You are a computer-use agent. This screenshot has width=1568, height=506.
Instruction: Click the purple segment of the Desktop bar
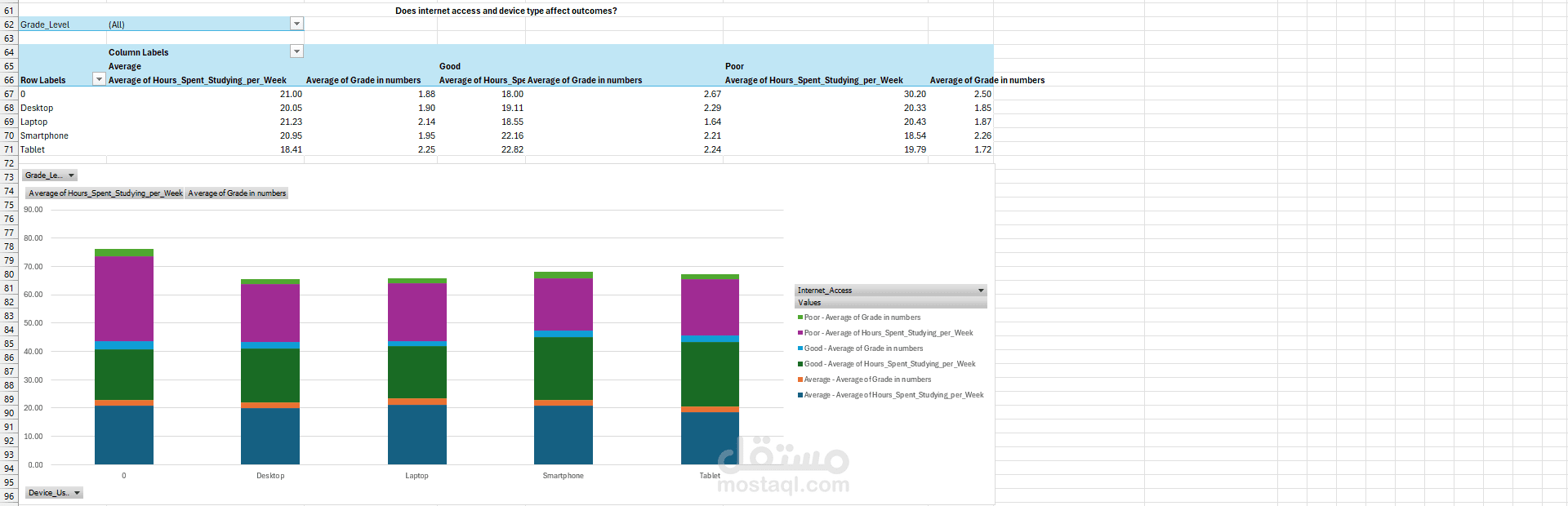270,313
